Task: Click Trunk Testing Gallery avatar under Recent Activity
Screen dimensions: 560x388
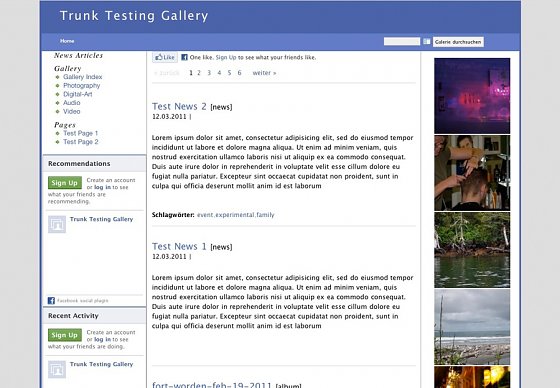Action: pos(57,369)
